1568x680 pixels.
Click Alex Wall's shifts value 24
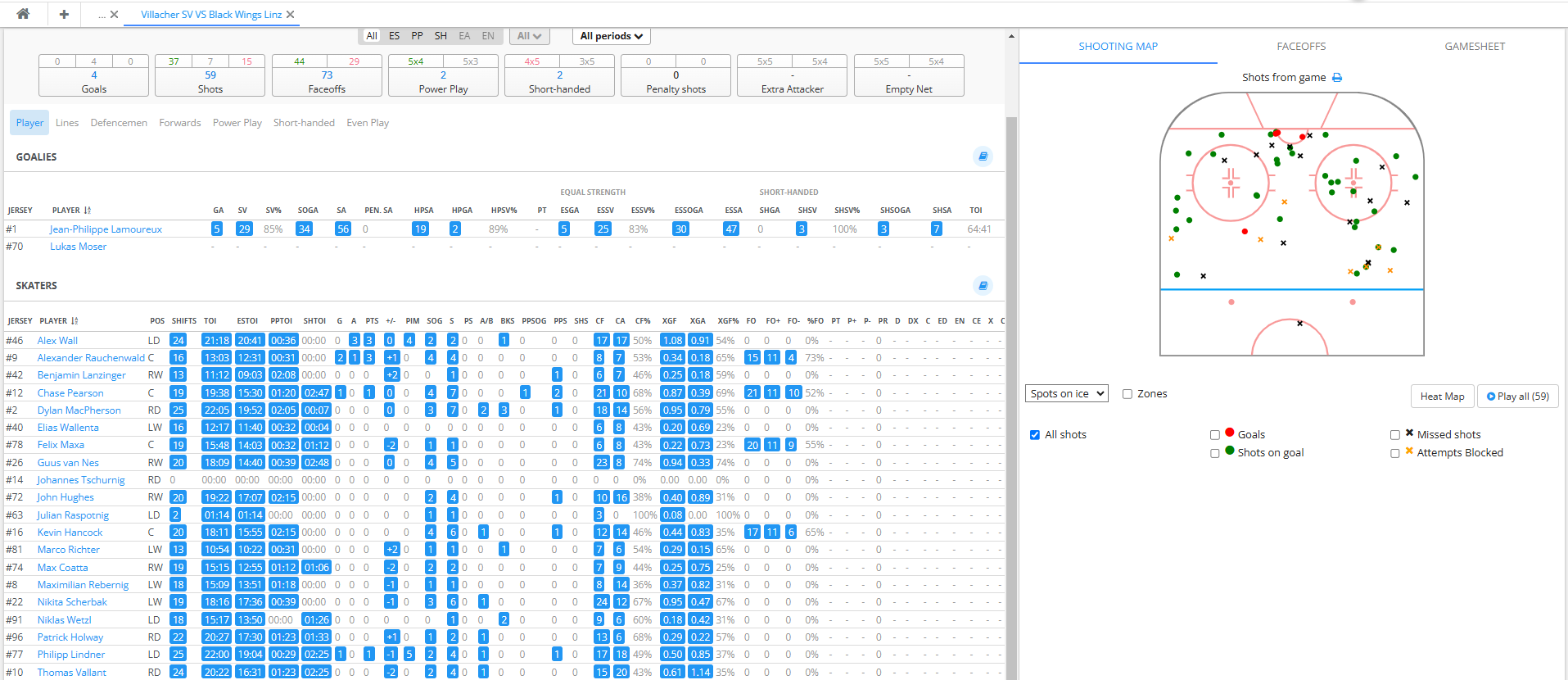pyautogui.click(x=178, y=341)
